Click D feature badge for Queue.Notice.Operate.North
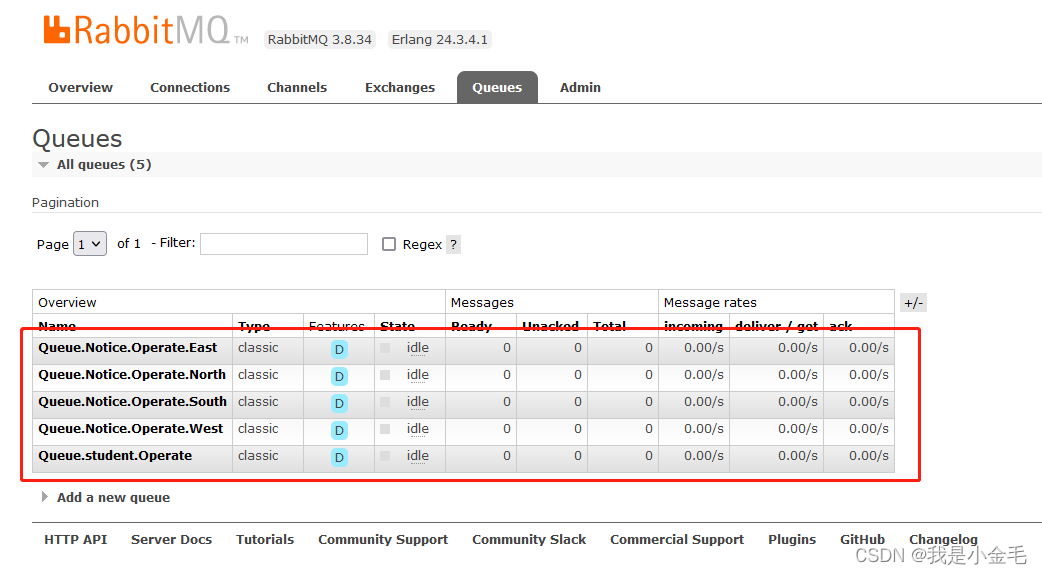The height and width of the screenshot is (575, 1042). [339, 376]
